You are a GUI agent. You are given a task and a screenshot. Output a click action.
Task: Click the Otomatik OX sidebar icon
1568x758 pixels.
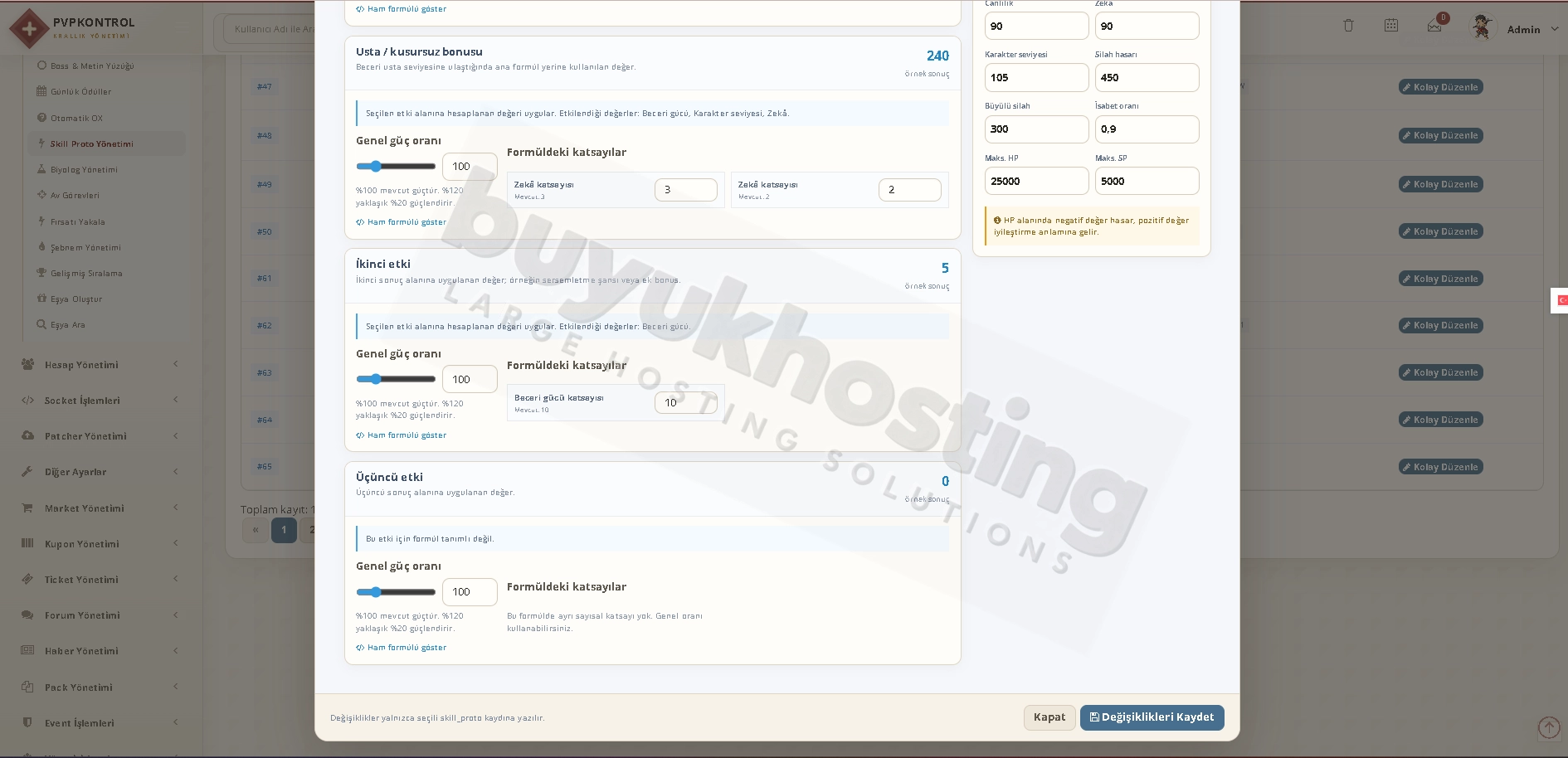tap(41, 118)
